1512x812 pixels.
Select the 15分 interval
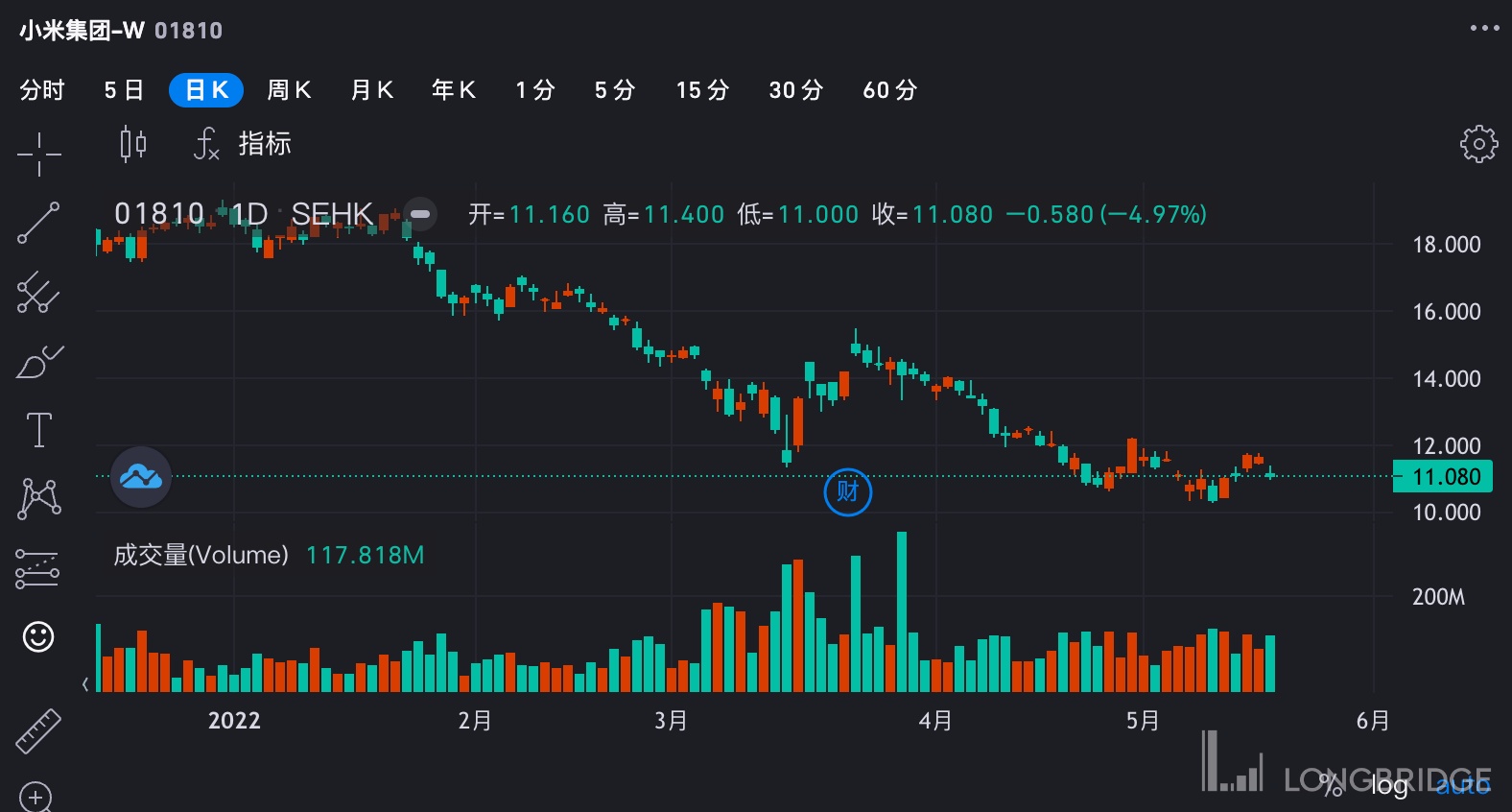tap(702, 90)
